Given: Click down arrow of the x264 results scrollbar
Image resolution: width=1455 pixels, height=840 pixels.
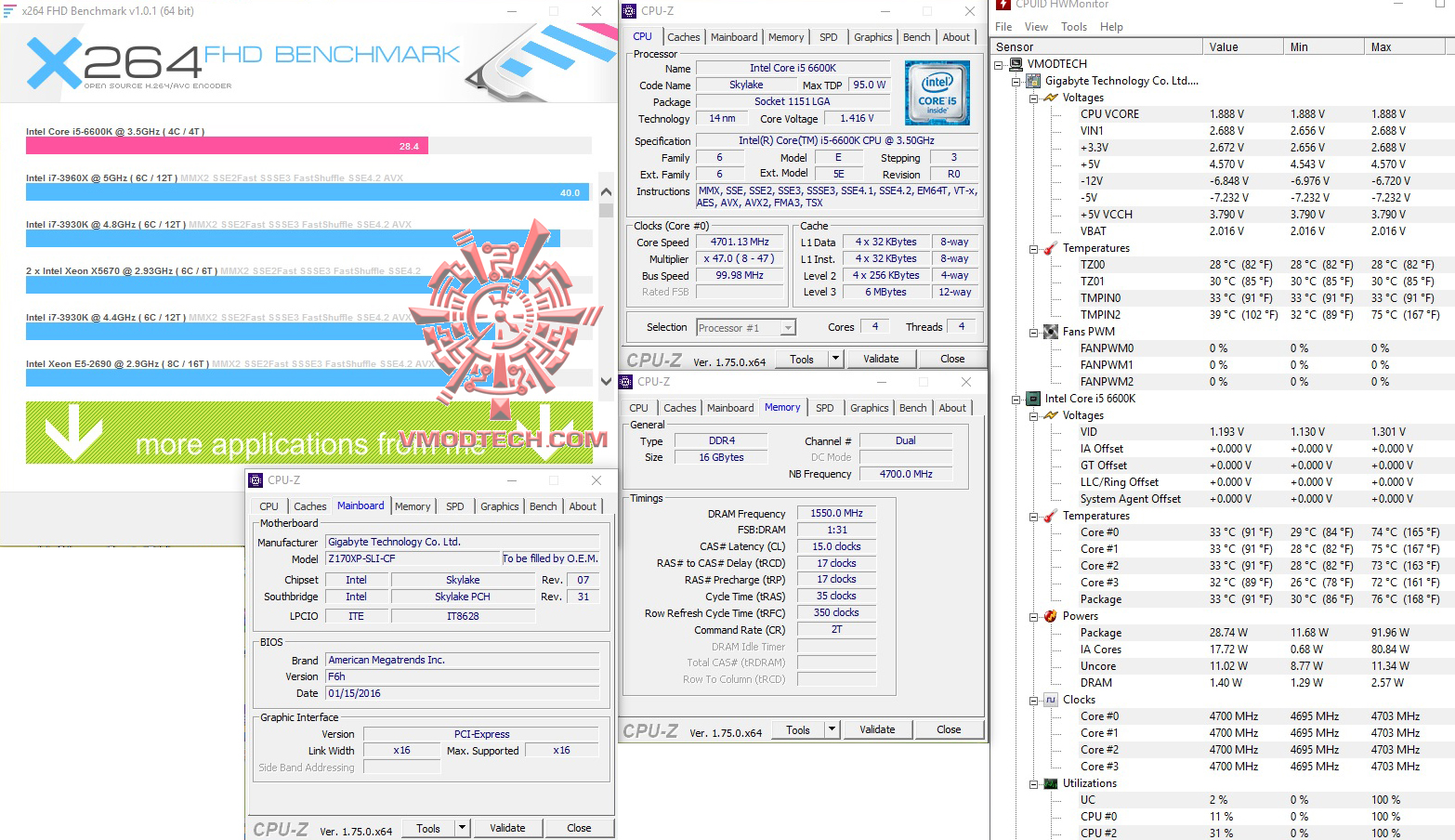Looking at the screenshot, I should point(607,380).
